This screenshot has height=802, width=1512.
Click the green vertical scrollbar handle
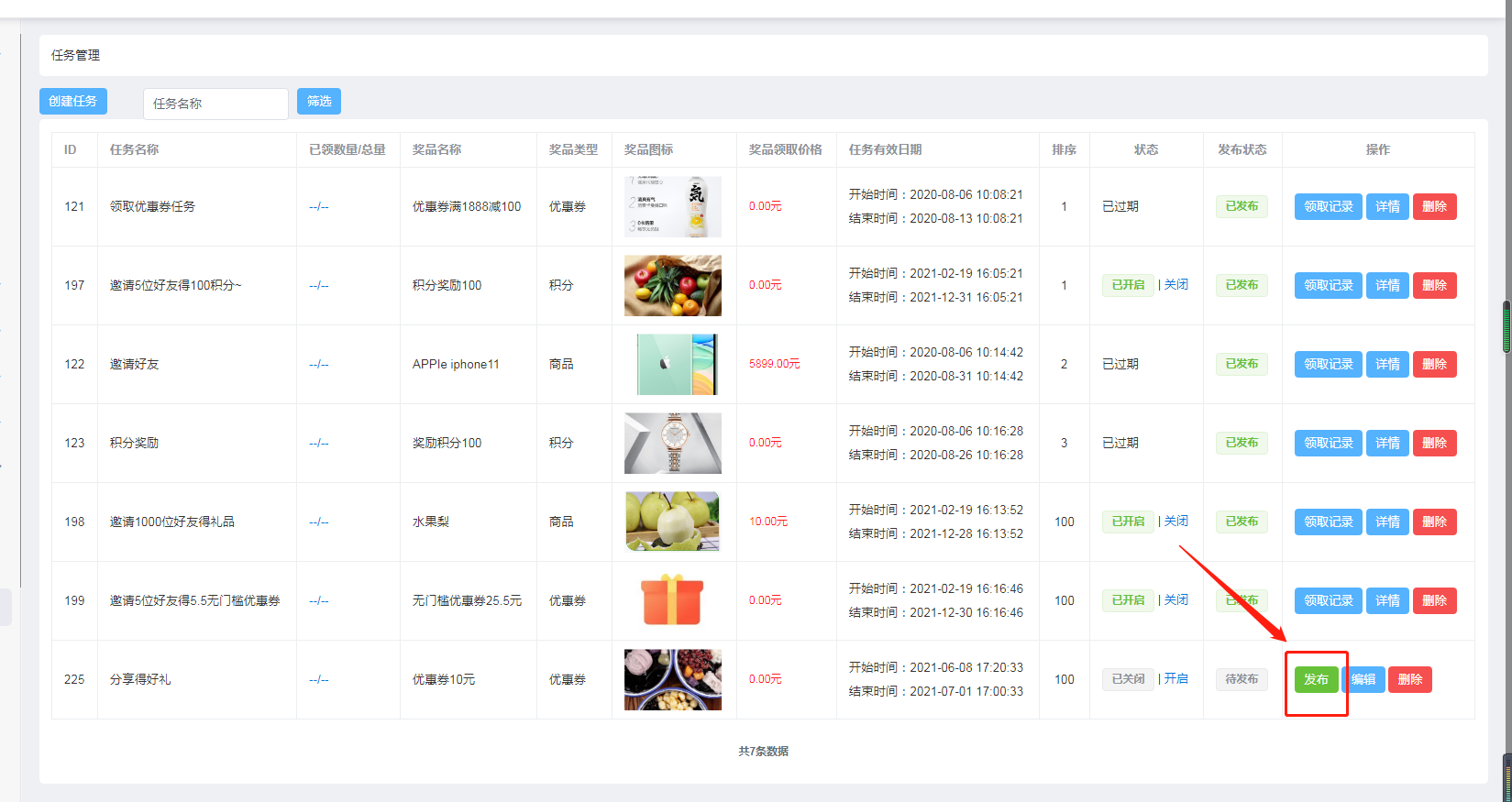[x=1506, y=327]
